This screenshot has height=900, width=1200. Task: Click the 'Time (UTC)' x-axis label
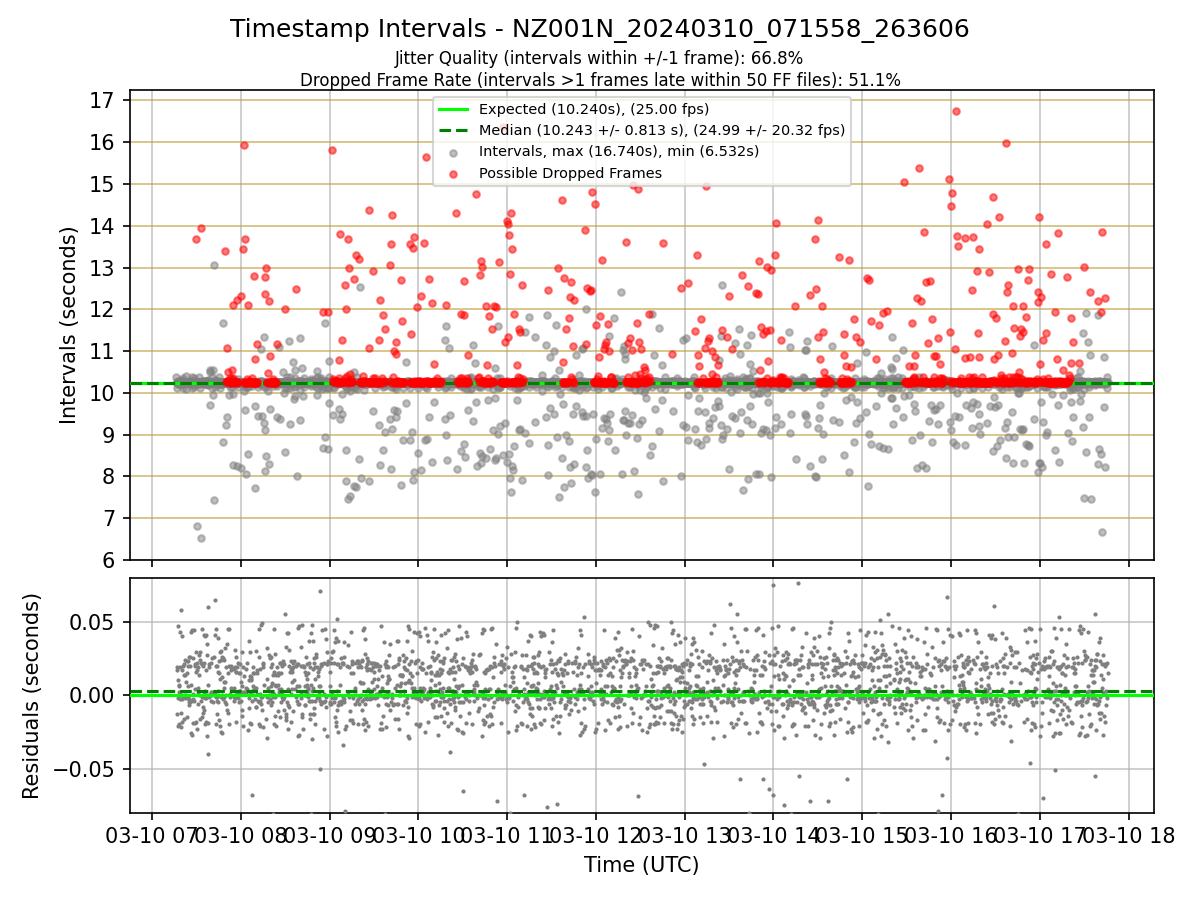coord(641,865)
